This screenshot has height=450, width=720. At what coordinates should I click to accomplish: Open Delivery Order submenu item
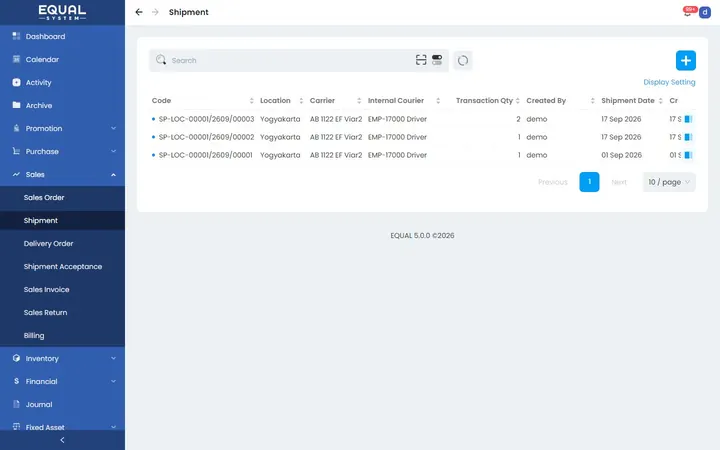(49, 243)
